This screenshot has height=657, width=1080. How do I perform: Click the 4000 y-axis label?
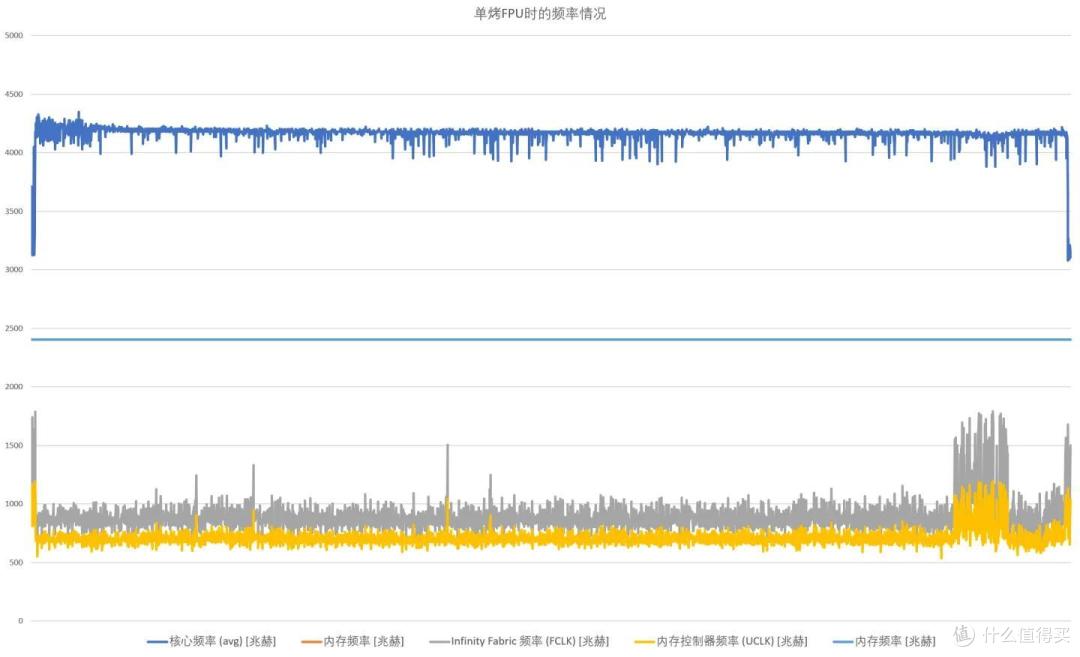point(14,152)
